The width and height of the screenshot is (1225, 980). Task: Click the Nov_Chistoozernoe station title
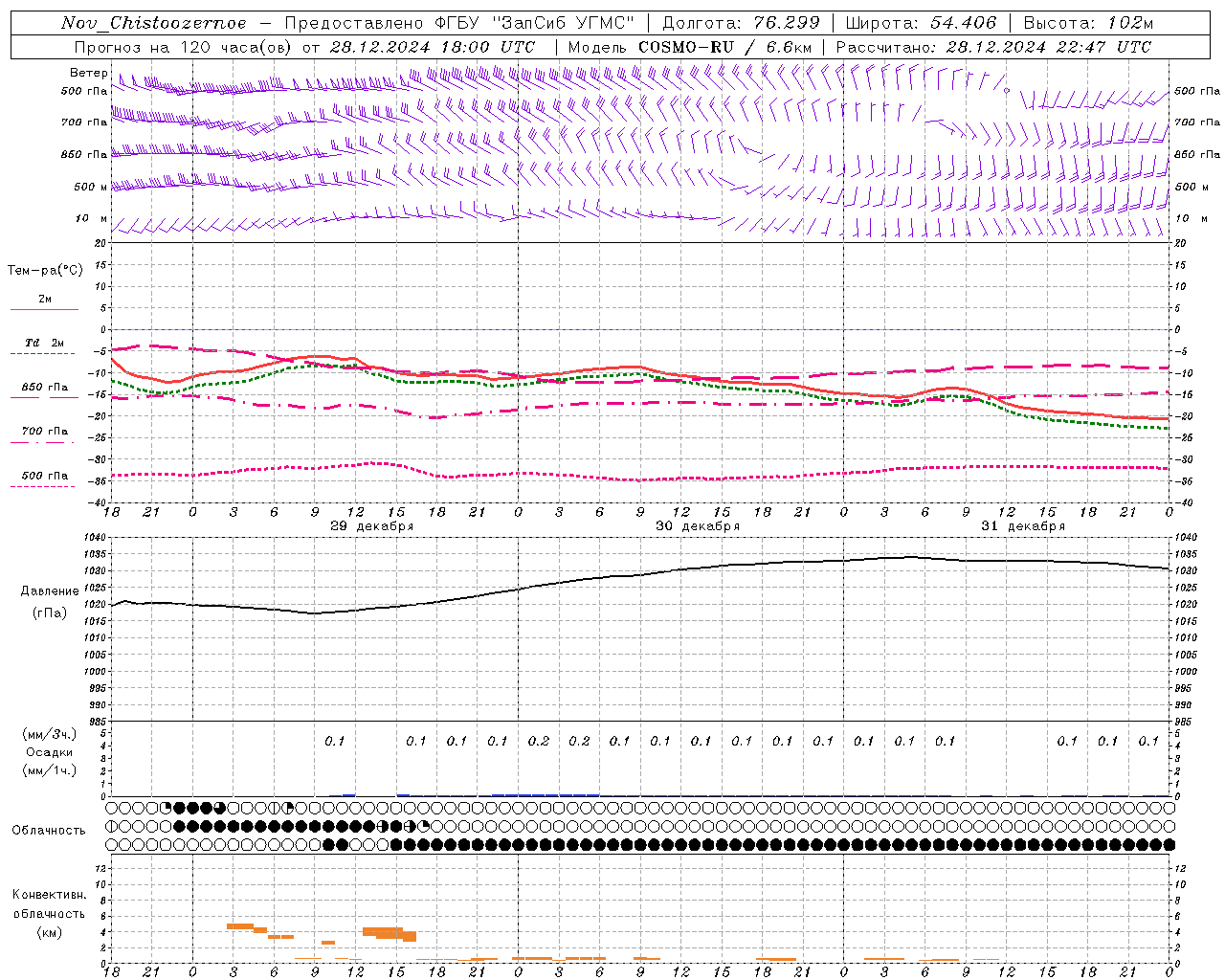point(154,23)
